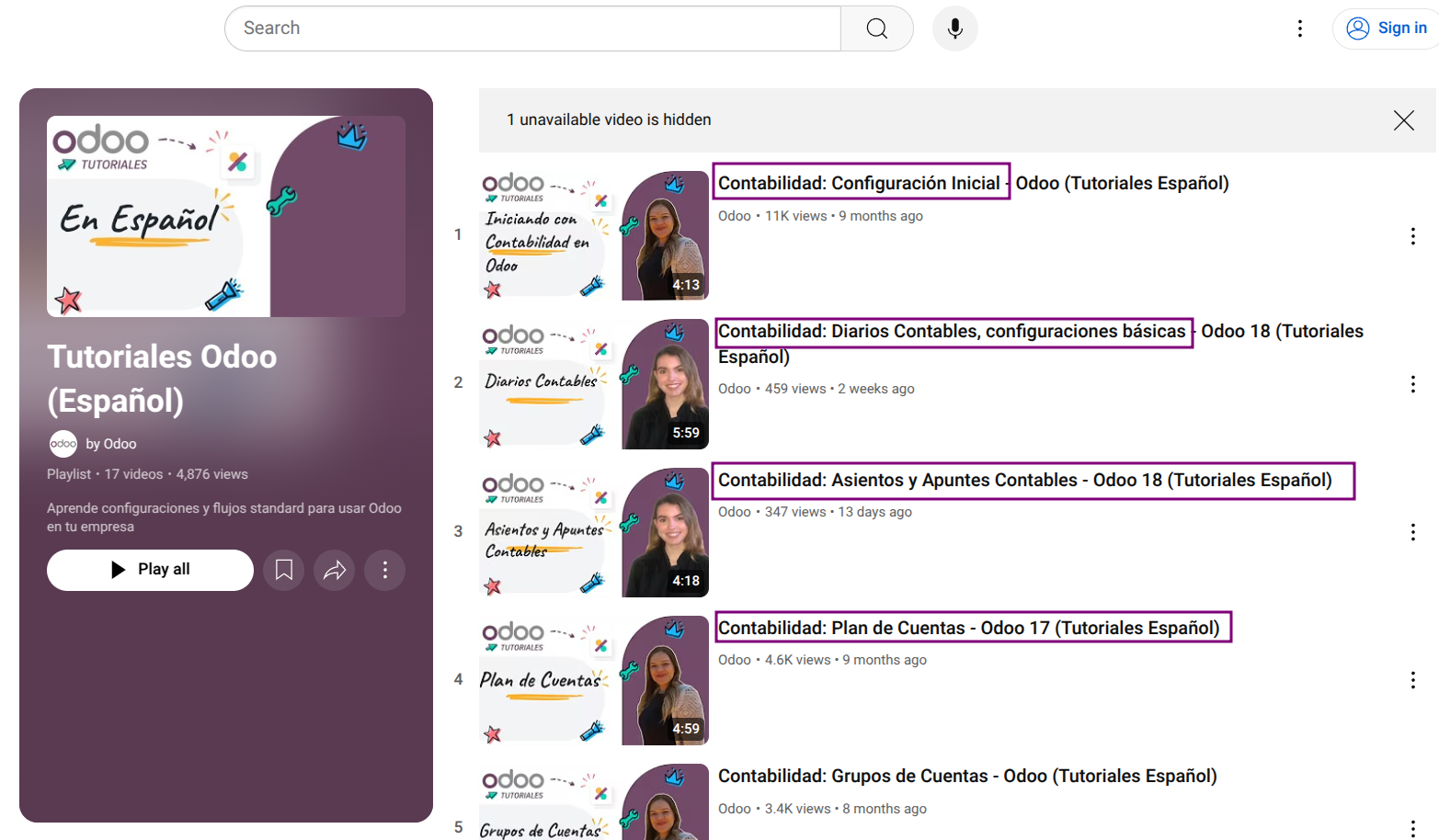Click text '1 unavailable video is hidden'
The height and width of the screenshot is (840, 1439).
(609, 119)
